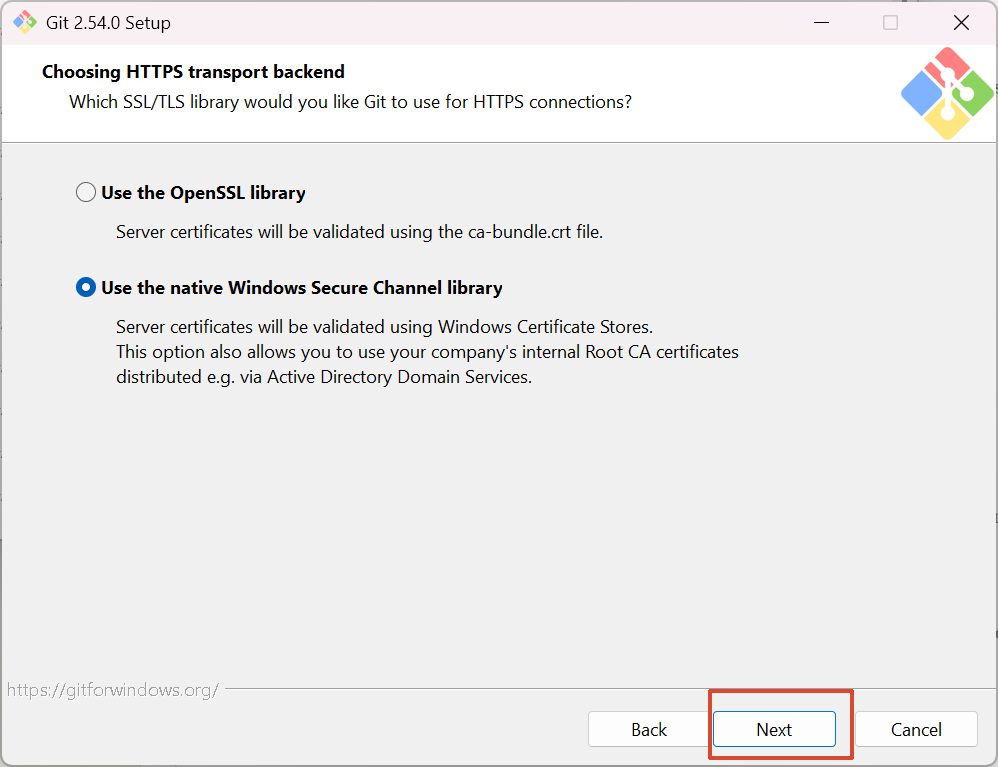
Task: Open the gitforwindows.org link
Action: (112, 690)
